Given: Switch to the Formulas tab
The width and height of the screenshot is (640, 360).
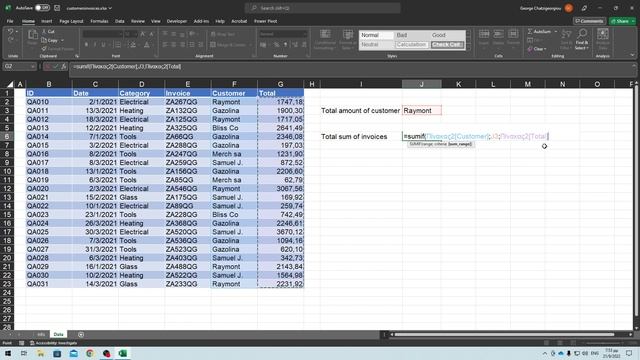Looking at the screenshot, I should (x=99, y=21).
